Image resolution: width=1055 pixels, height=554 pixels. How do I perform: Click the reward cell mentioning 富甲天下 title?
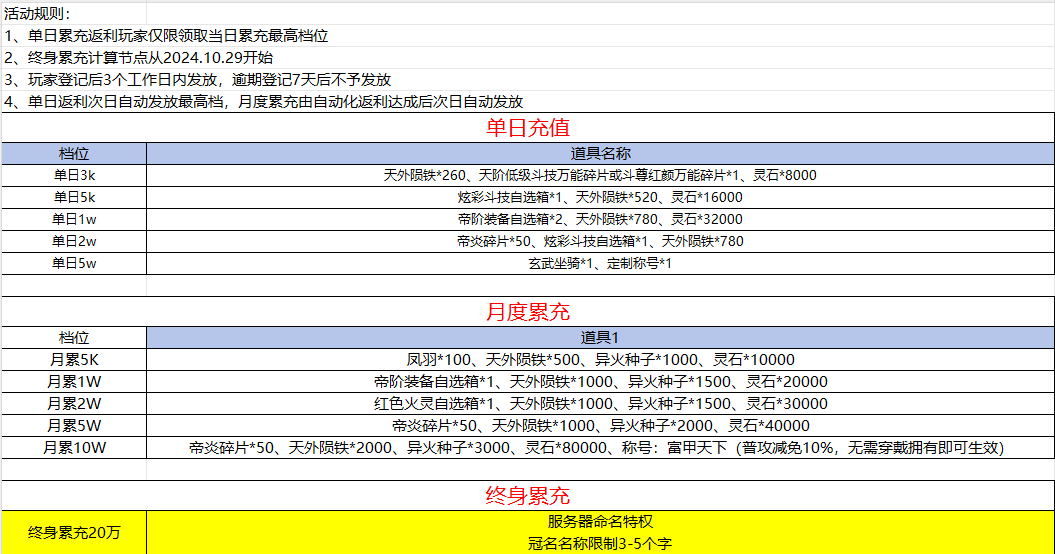tap(600, 448)
